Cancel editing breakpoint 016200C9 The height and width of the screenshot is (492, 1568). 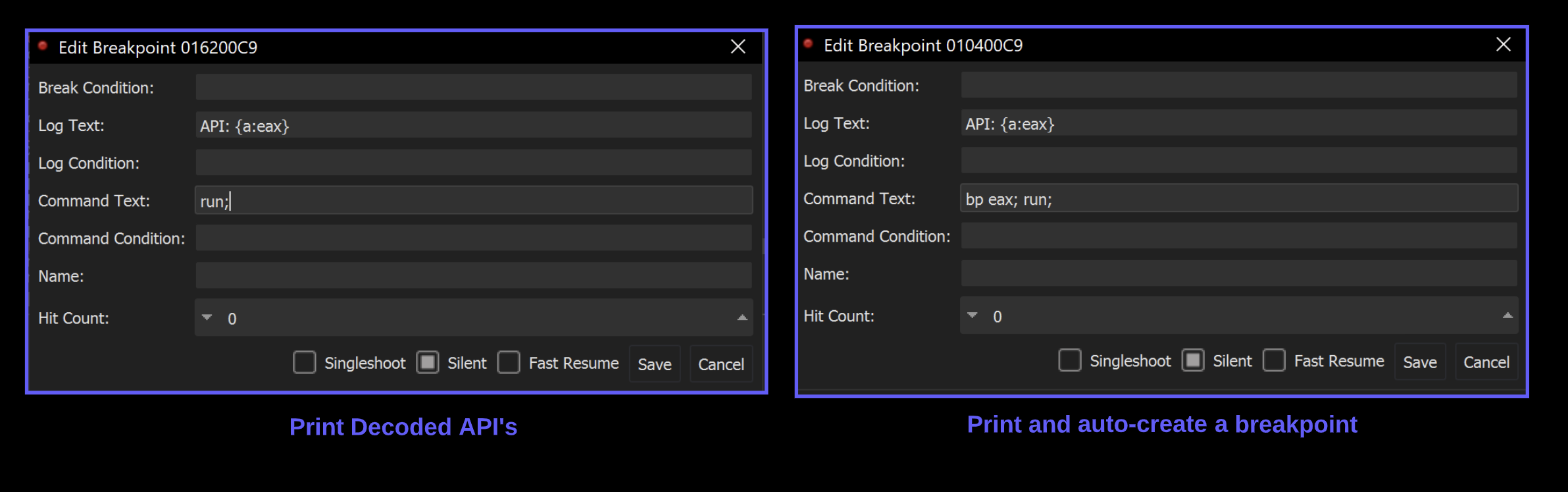(x=721, y=364)
